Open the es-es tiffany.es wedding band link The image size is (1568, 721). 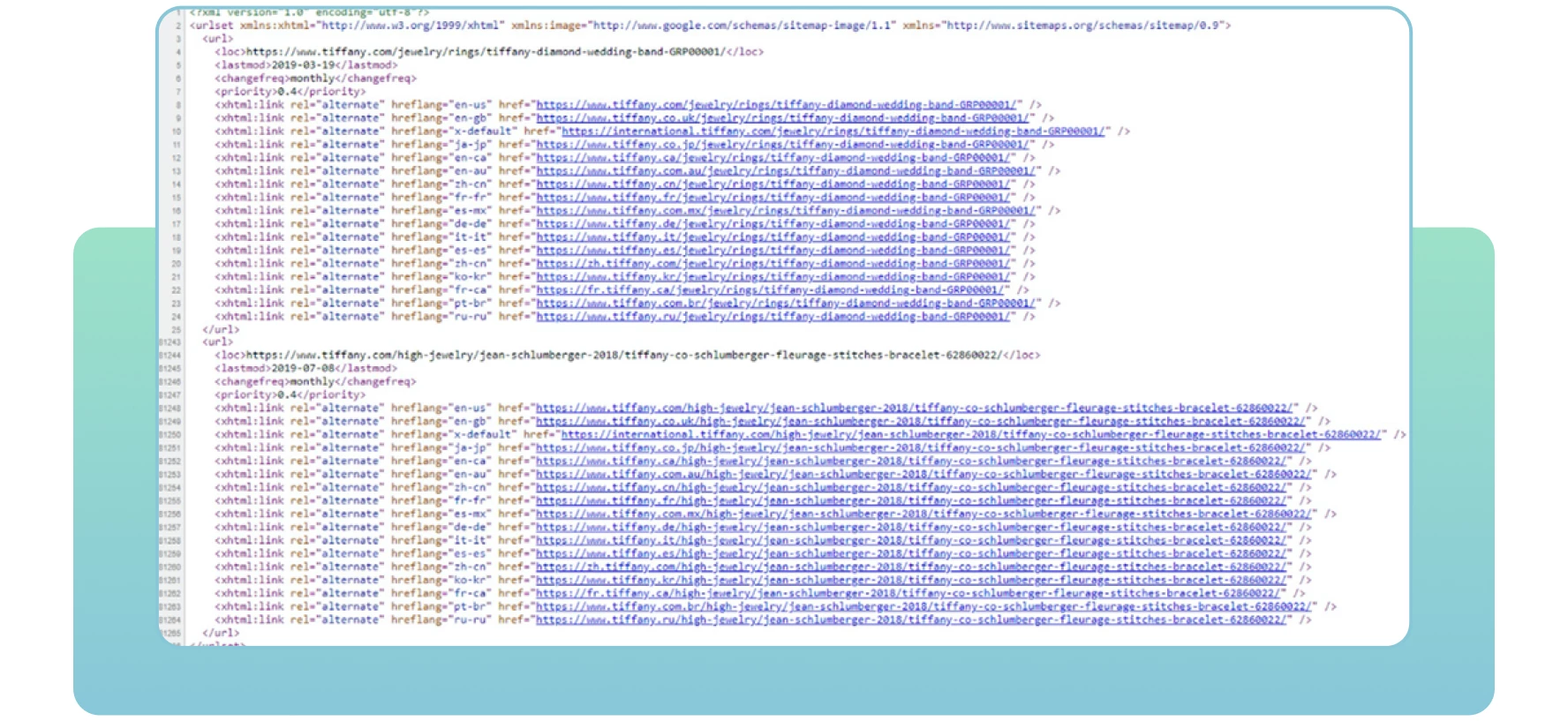pos(773,250)
